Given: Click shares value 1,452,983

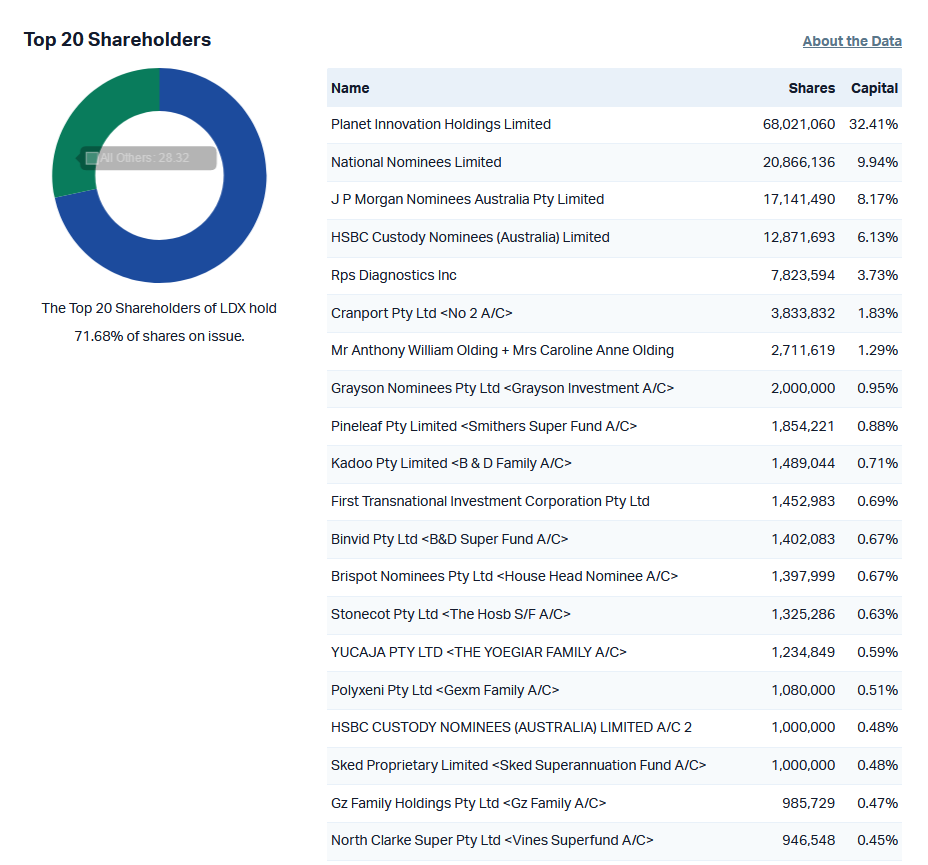Looking at the screenshot, I should point(803,501).
